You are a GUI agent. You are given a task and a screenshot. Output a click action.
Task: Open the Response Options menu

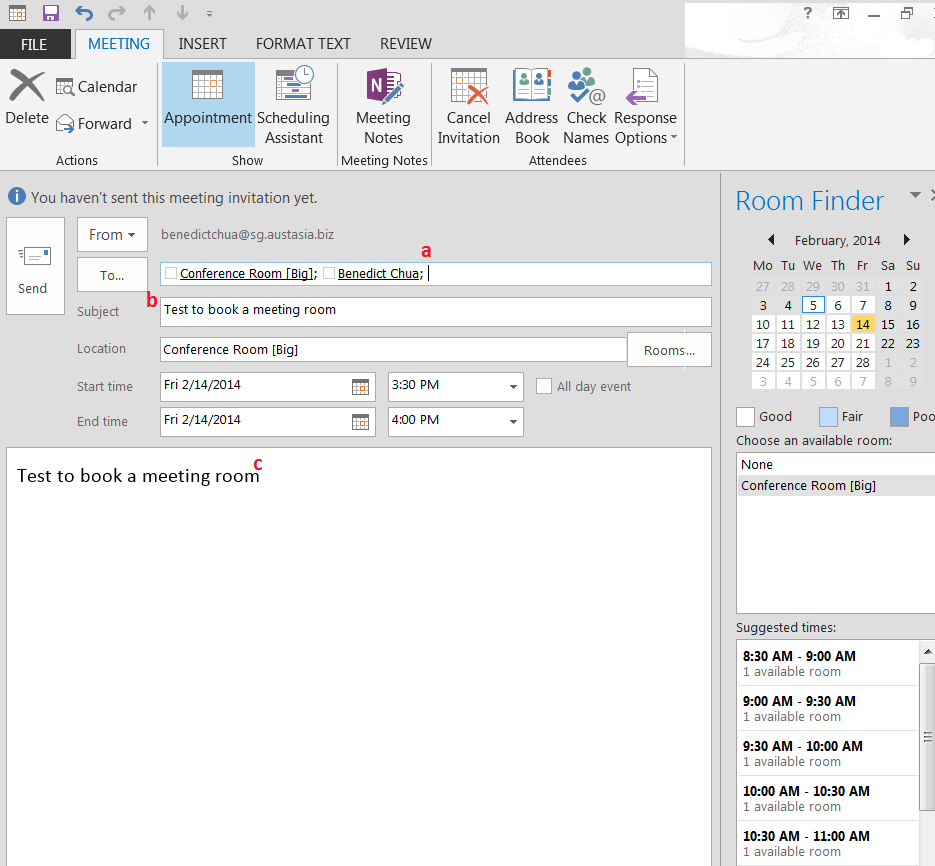646,106
